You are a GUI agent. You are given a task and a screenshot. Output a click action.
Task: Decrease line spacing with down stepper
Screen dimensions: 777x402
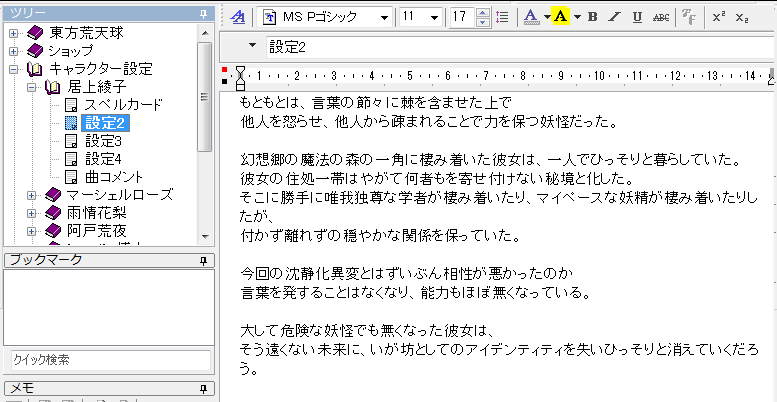[x=483, y=22]
